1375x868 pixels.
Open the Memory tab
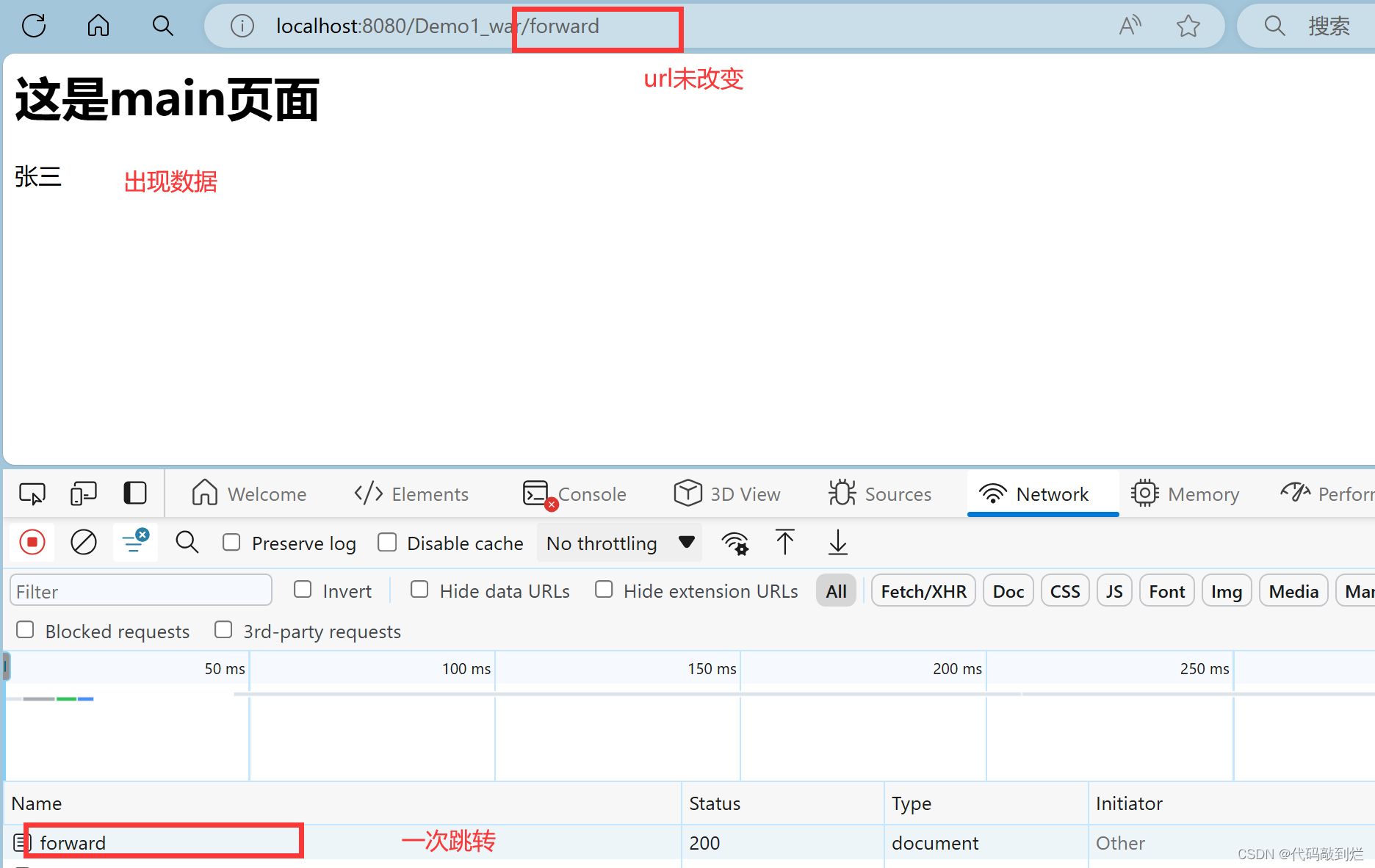(x=1185, y=493)
